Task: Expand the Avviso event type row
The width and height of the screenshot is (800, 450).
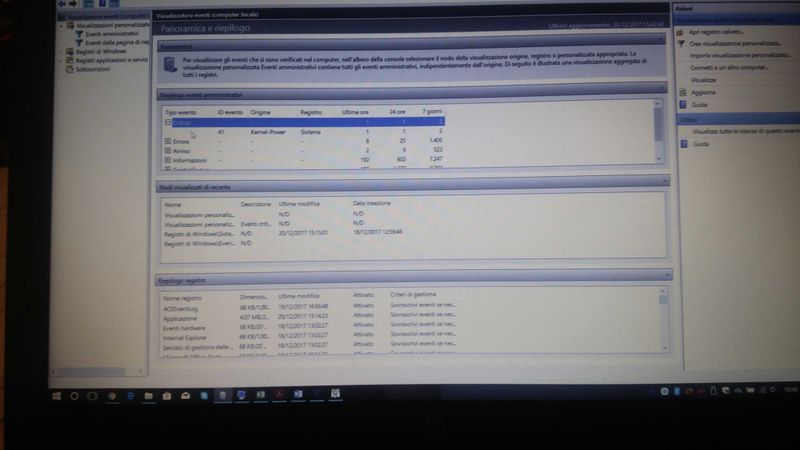Action: tap(168, 151)
